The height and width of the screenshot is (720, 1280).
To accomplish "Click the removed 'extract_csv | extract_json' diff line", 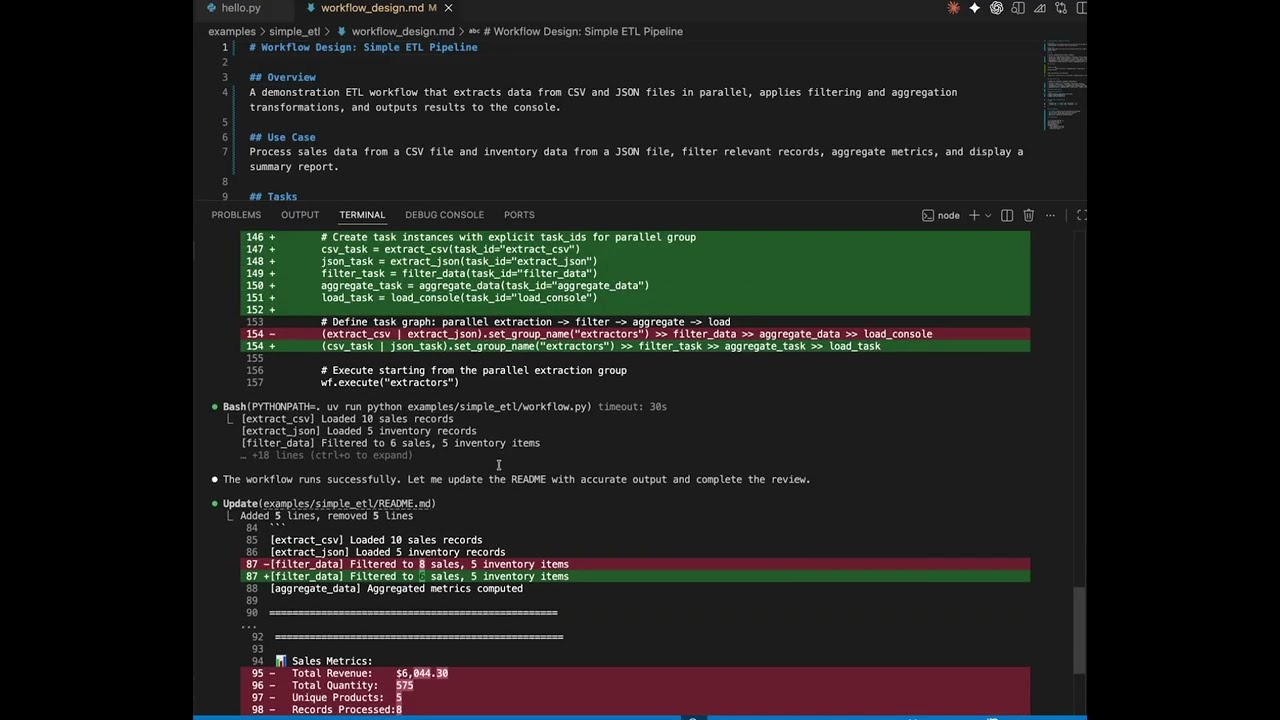I will [636, 334].
